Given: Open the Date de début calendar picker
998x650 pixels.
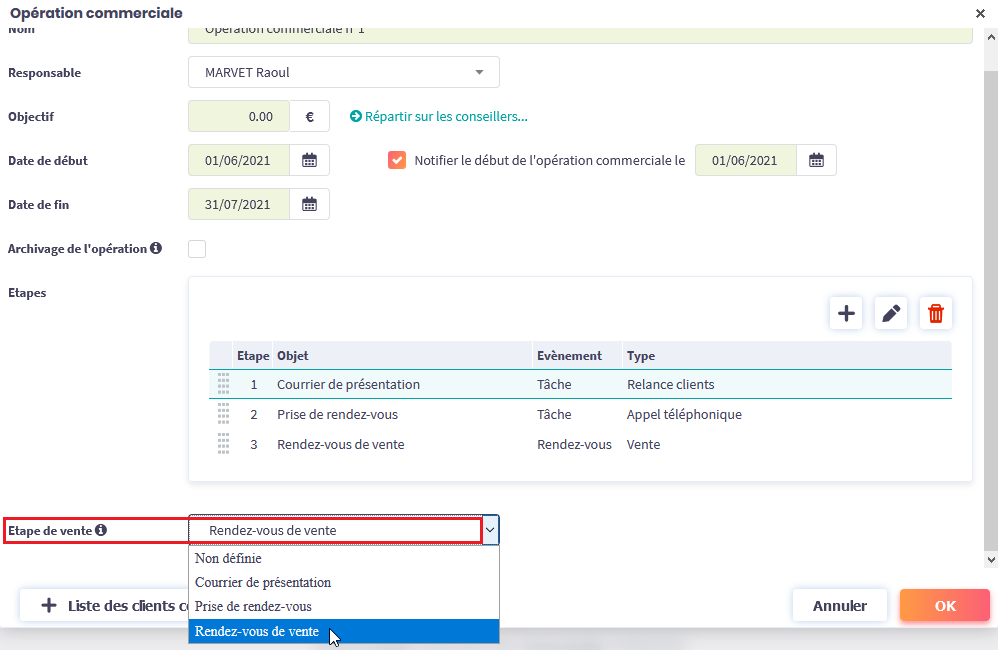Looking at the screenshot, I should (309, 160).
